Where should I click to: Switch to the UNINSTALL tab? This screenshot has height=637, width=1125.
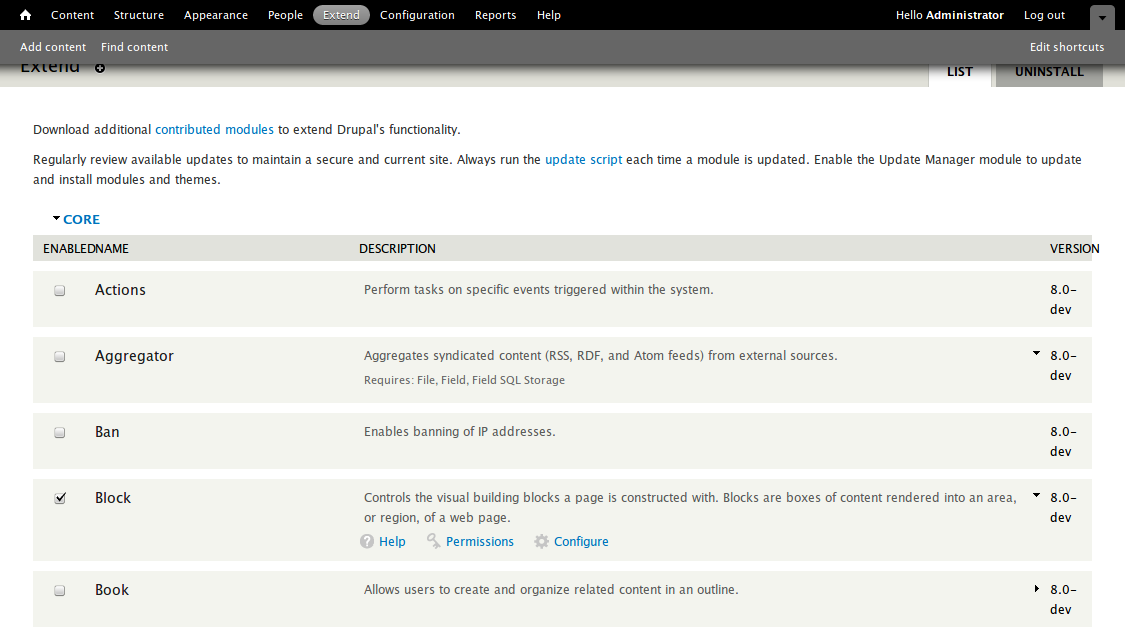1049,72
